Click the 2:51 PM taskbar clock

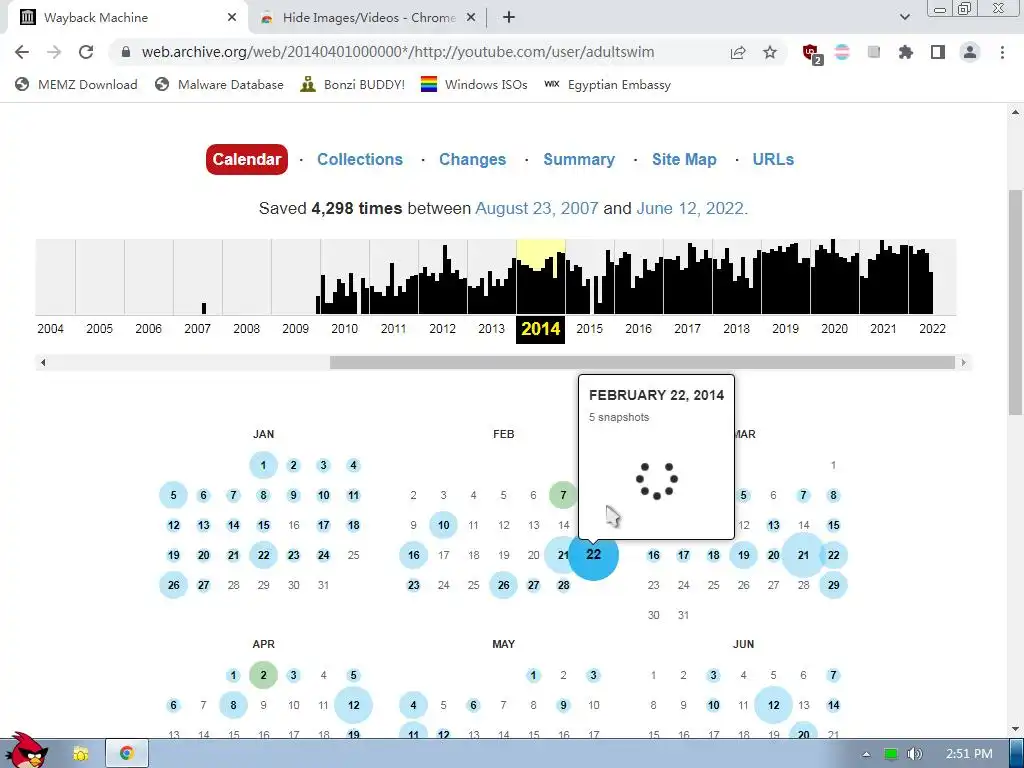pos(969,754)
